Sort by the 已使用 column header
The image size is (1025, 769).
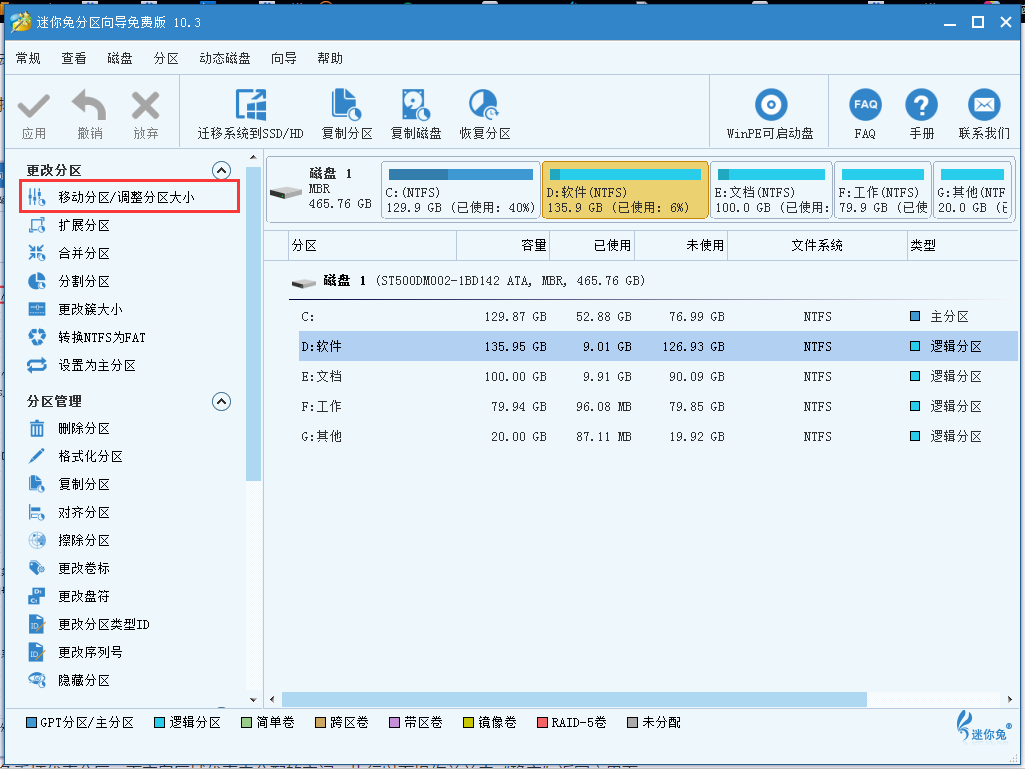[x=592, y=246]
